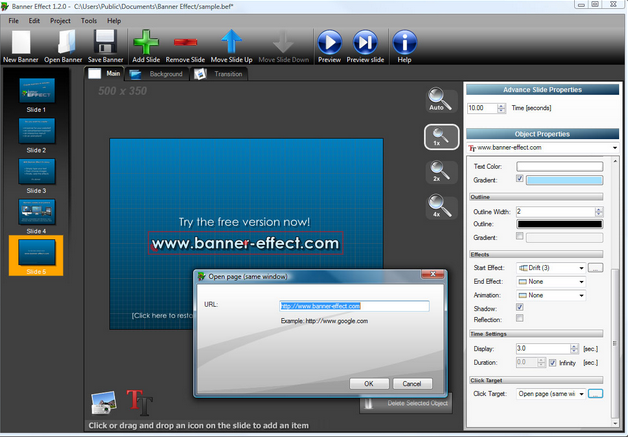Switch to the Main tab
Screen dimensions: 628x437
(x=104, y=74)
